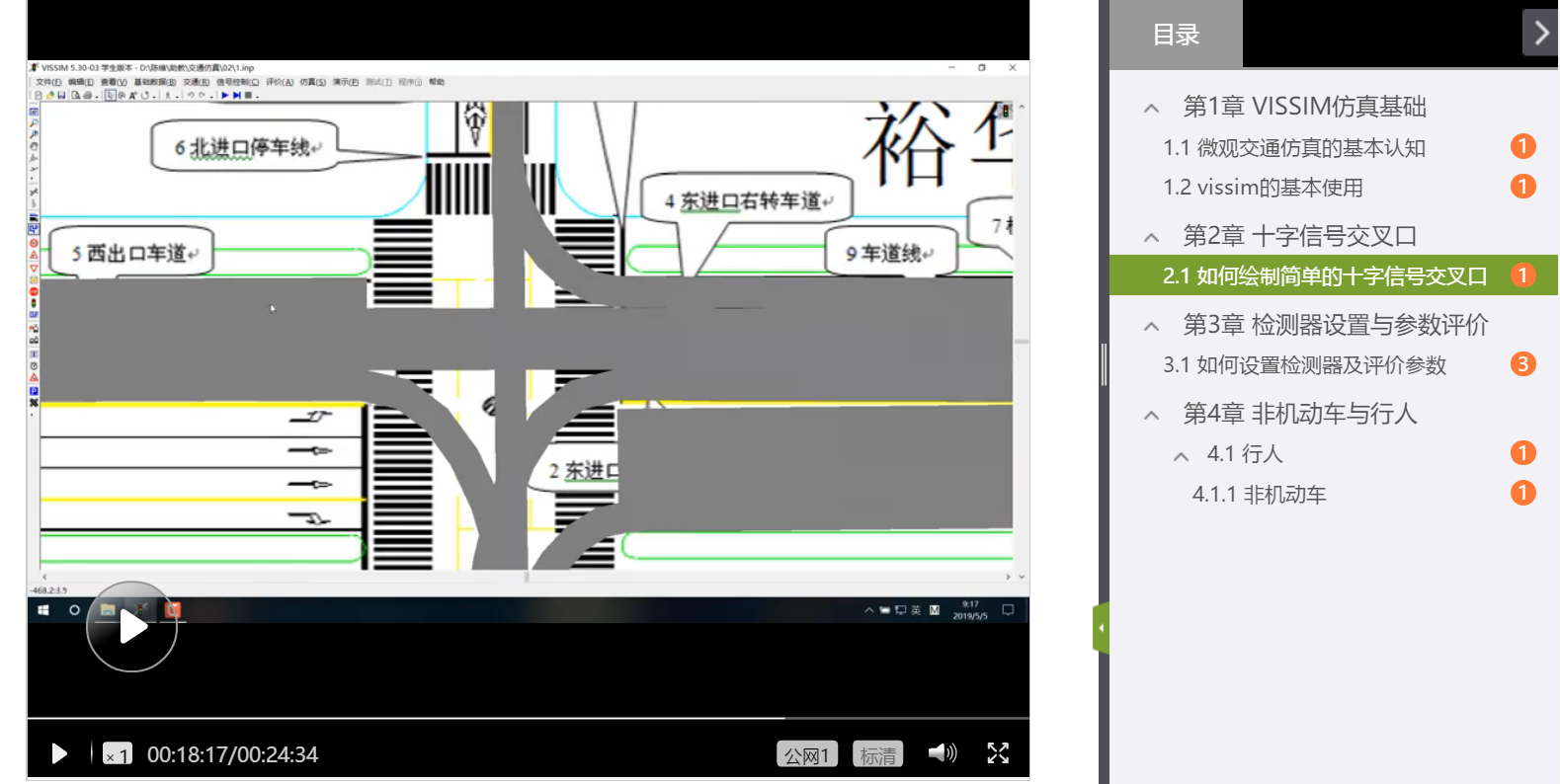Enter fullscreen mode with the expand icon
Screen dimensions: 1560x784
pos(998,753)
